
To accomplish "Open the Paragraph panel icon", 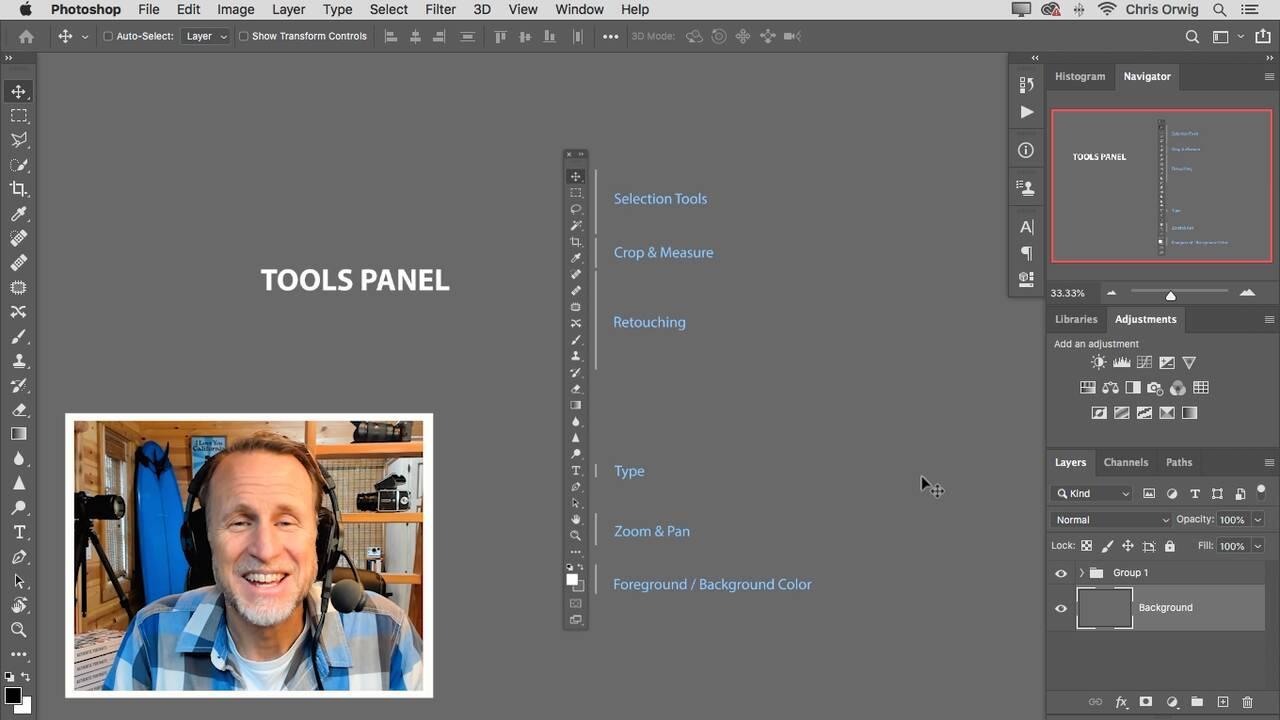I will pos(1026,253).
